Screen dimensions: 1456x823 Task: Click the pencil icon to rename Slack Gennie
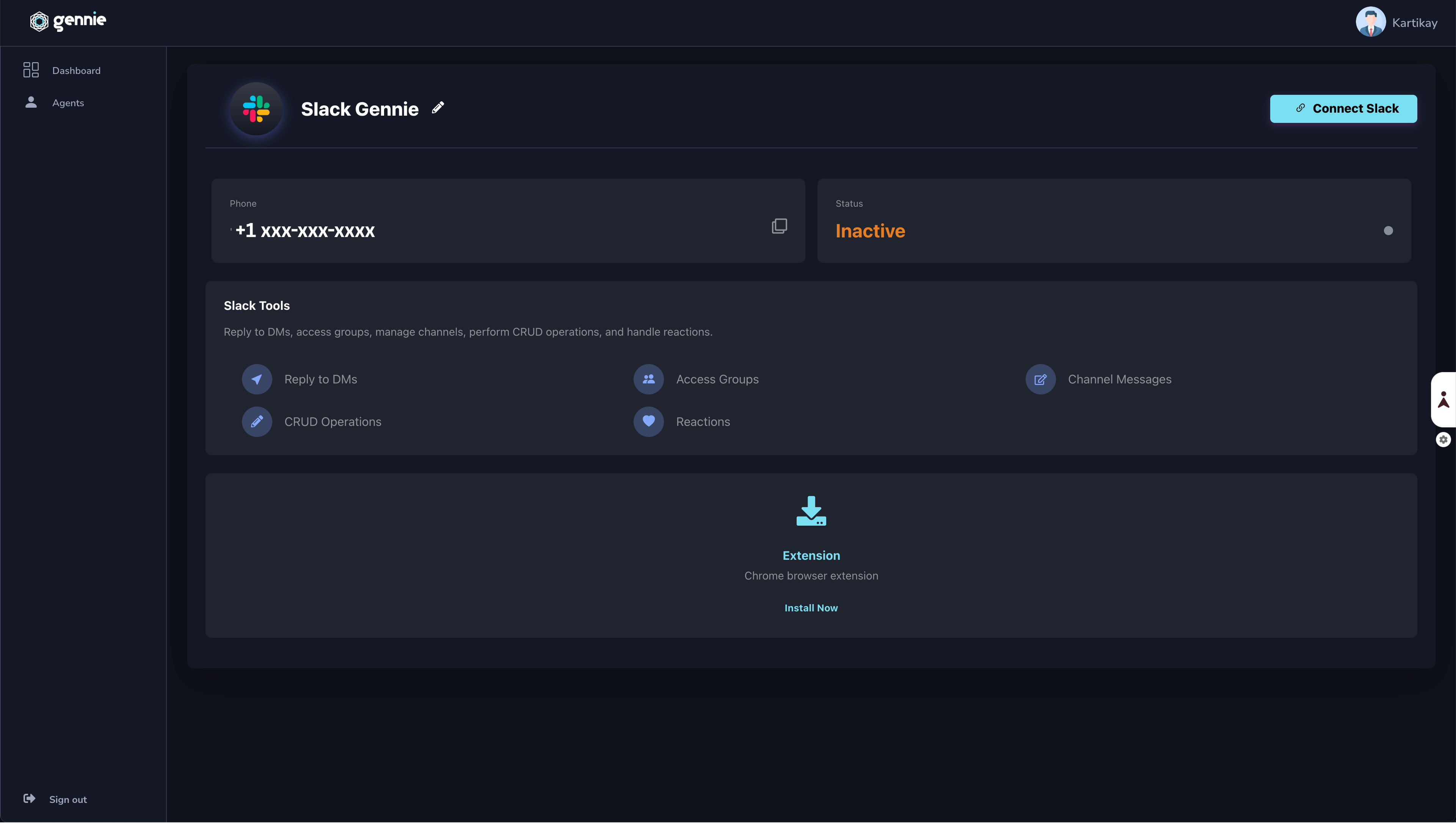438,107
